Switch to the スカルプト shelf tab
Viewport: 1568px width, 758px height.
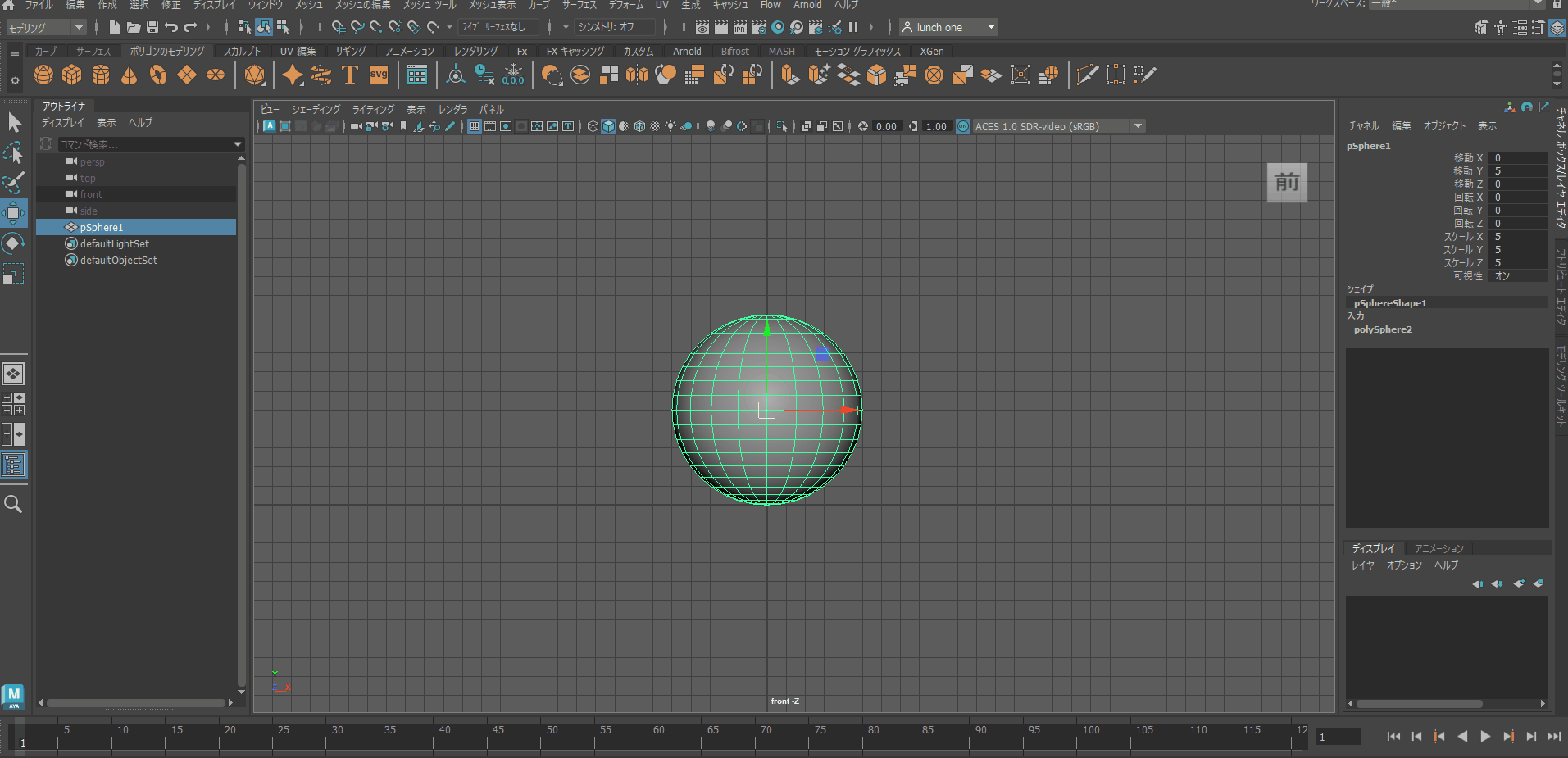pyautogui.click(x=242, y=51)
